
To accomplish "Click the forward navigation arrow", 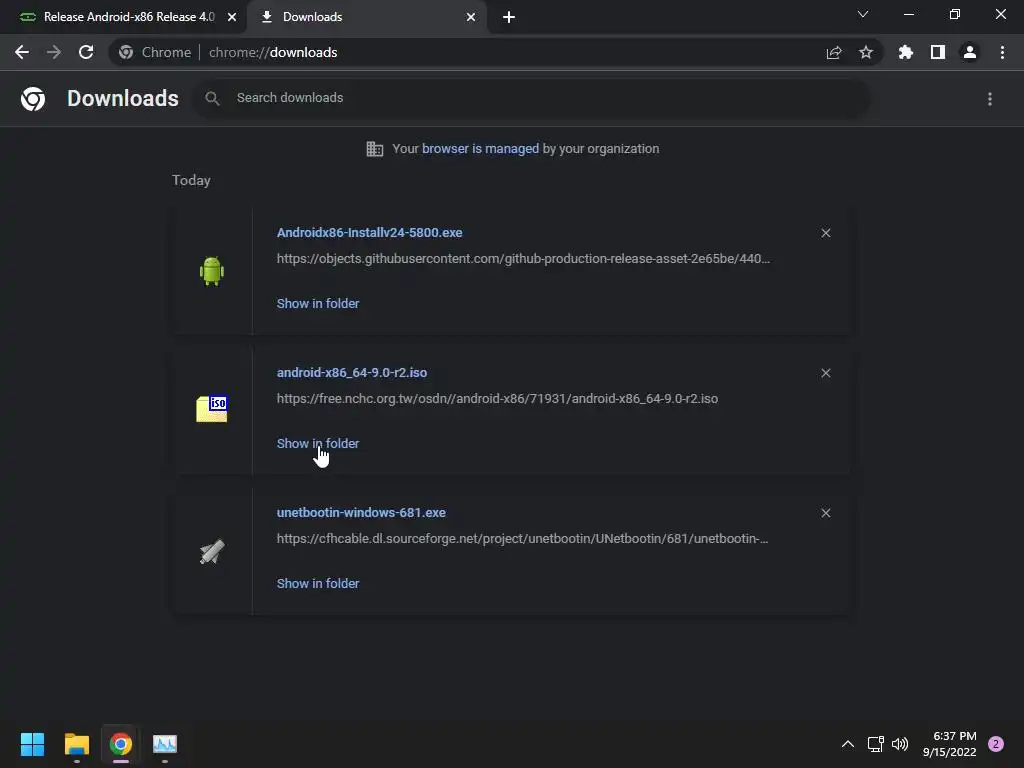I will click(54, 52).
